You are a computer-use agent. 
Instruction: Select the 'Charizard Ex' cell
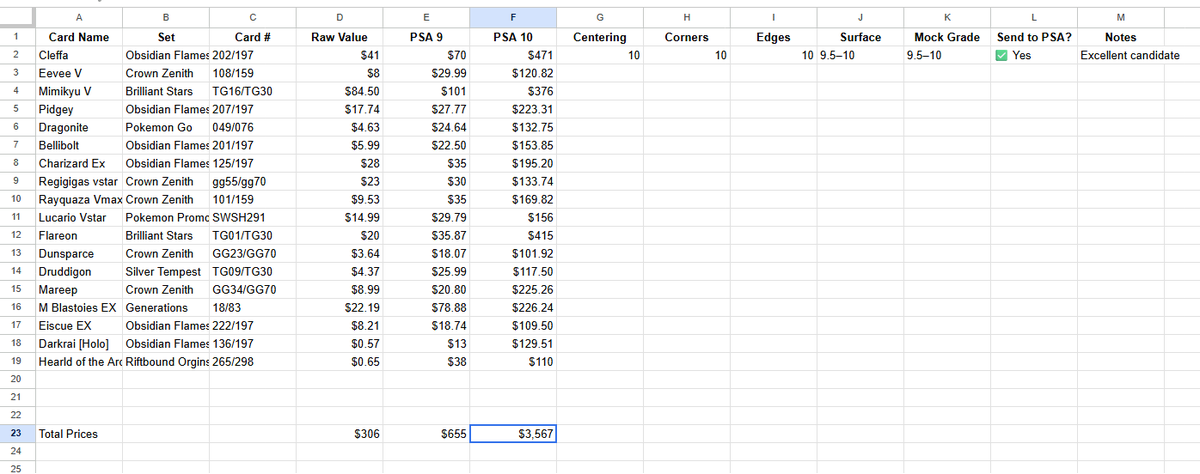[78, 164]
